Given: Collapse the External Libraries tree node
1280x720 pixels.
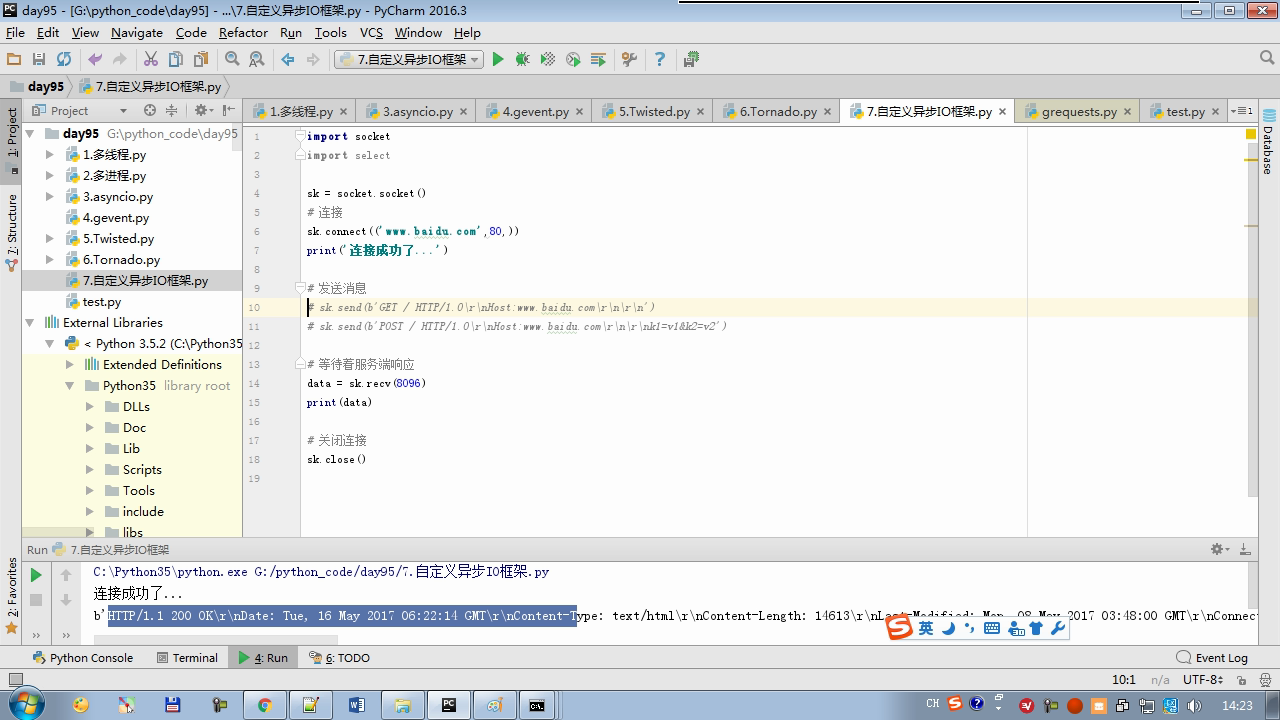Looking at the screenshot, I should point(30,323).
